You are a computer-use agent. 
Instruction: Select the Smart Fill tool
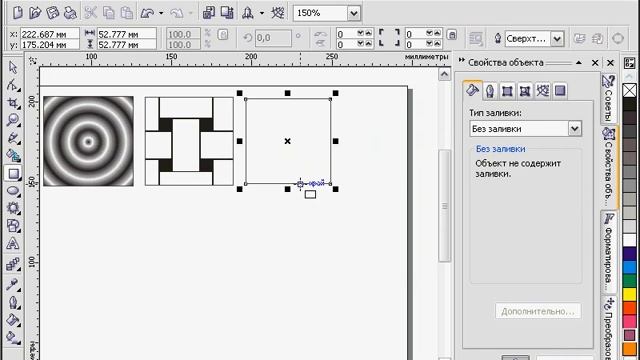[13, 156]
